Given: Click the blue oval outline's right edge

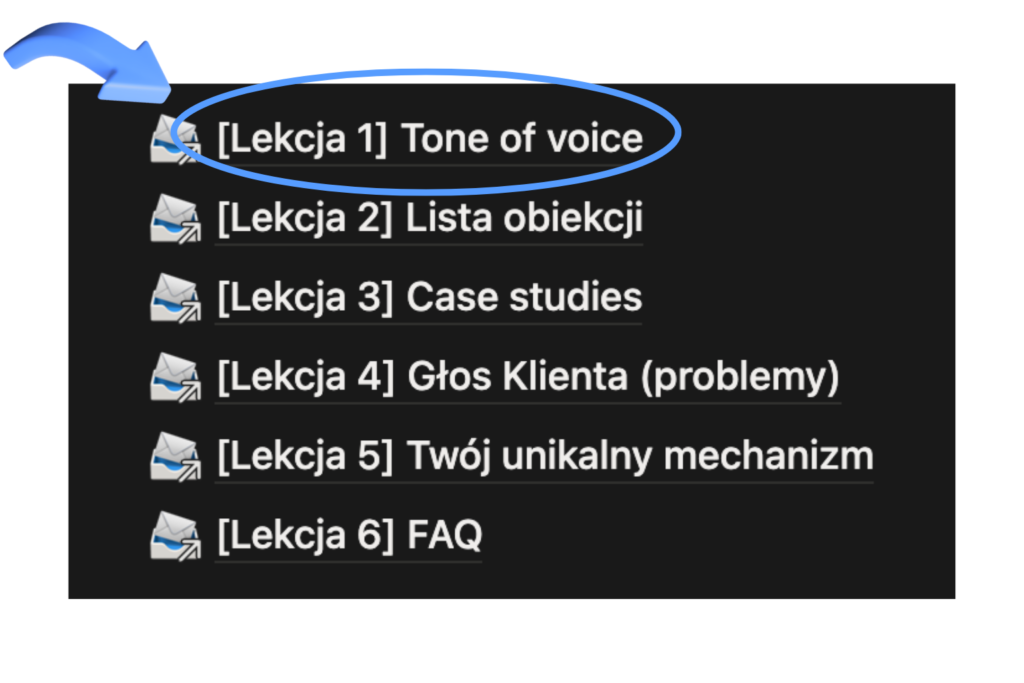Looking at the screenshot, I should tap(678, 131).
